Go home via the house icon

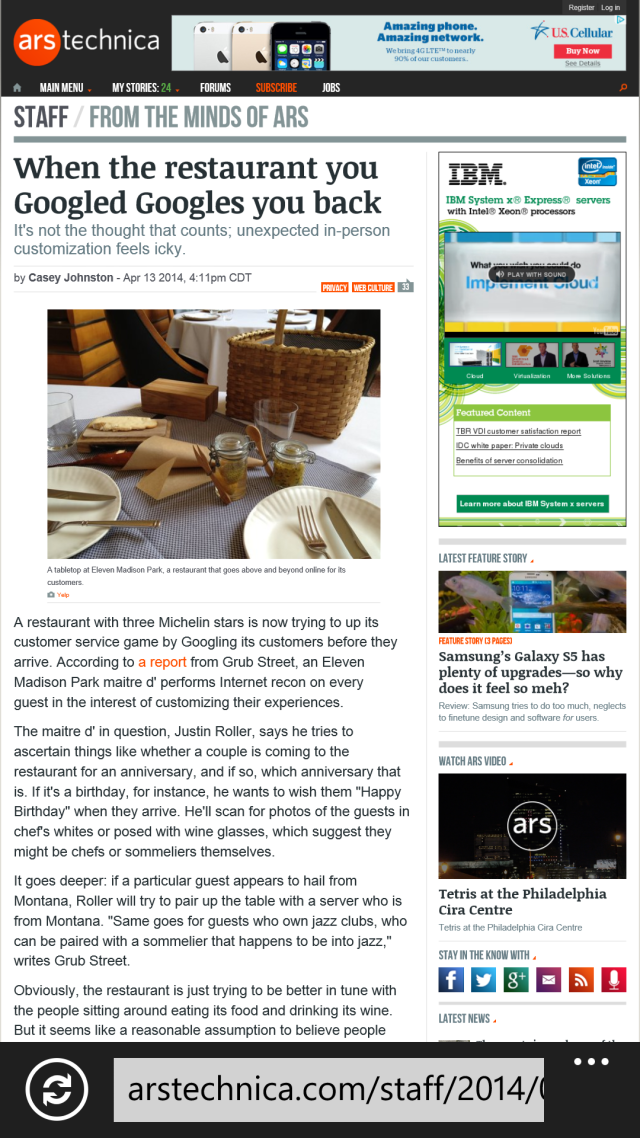pyautogui.click(x=17, y=88)
